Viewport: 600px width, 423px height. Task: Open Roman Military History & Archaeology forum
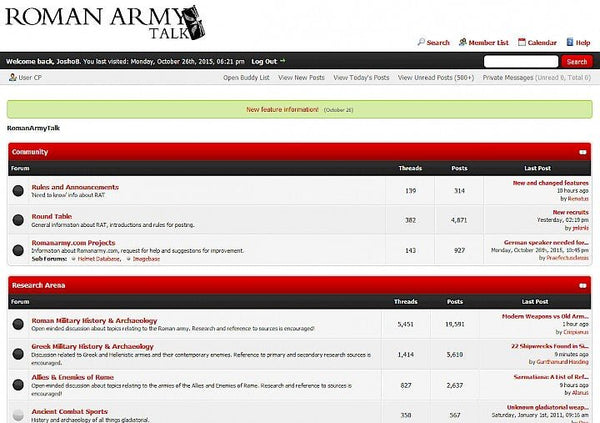tap(94, 320)
